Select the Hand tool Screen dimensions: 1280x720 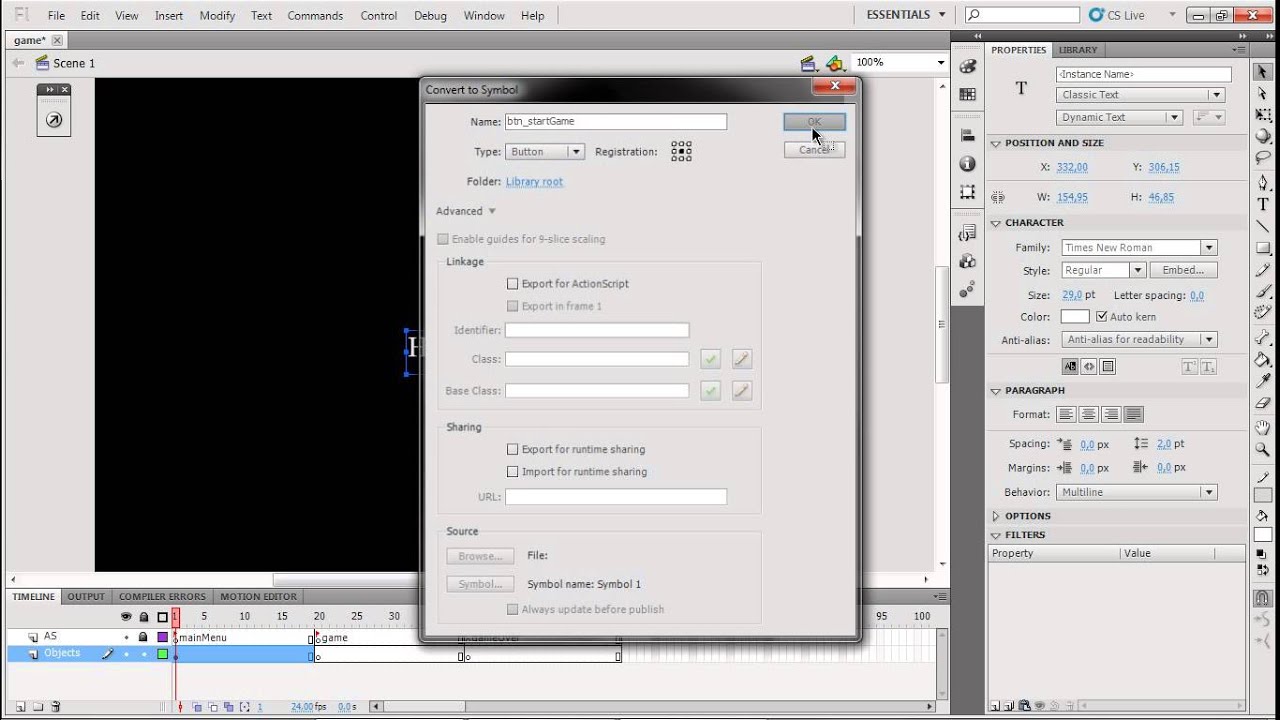1263,429
